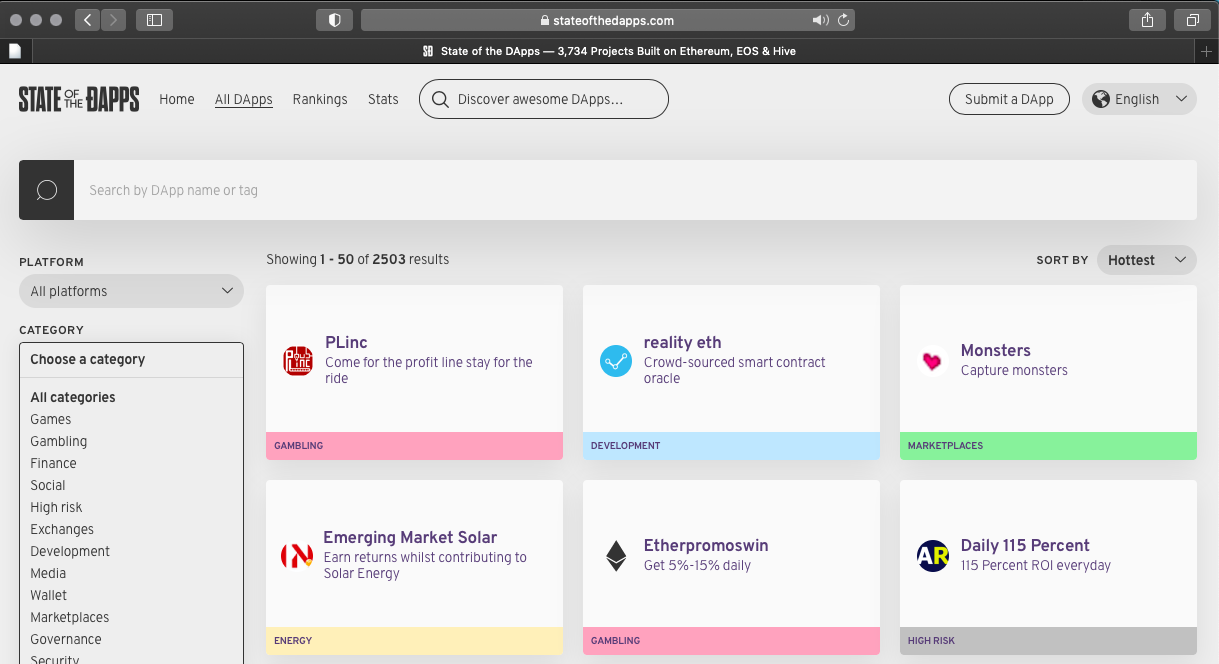Open the Rankings navigation item
The image size is (1219, 664).
[x=320, y=99]
